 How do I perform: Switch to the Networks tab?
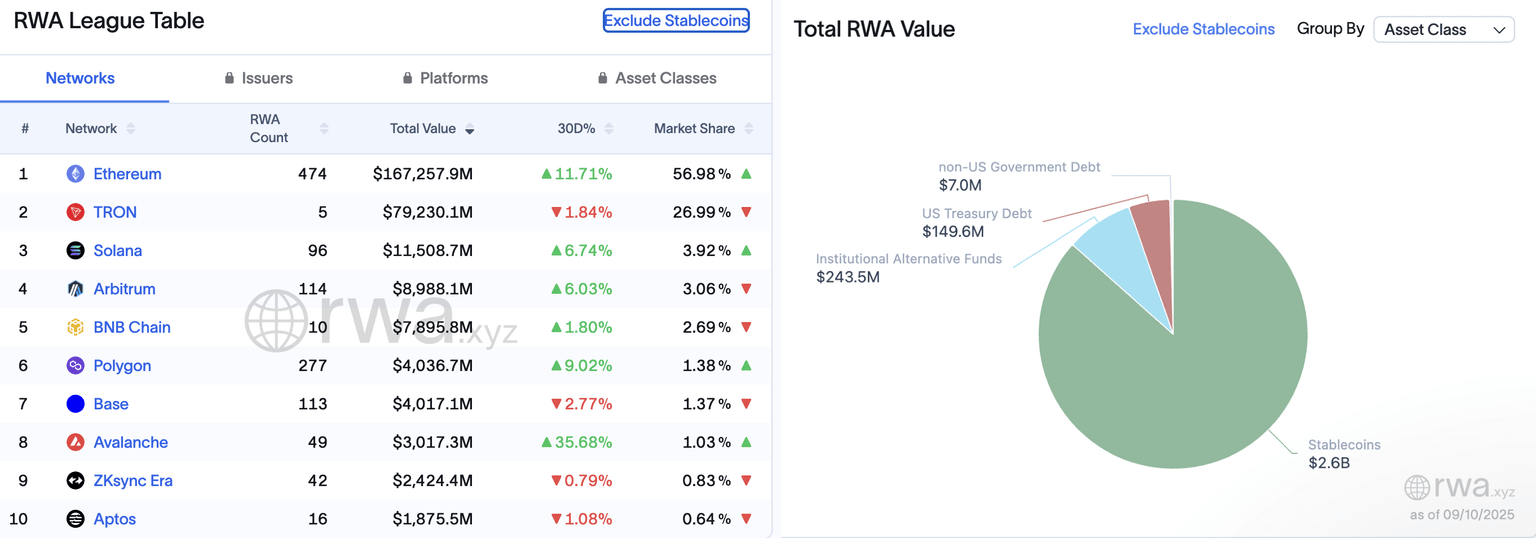click(80, 78)
